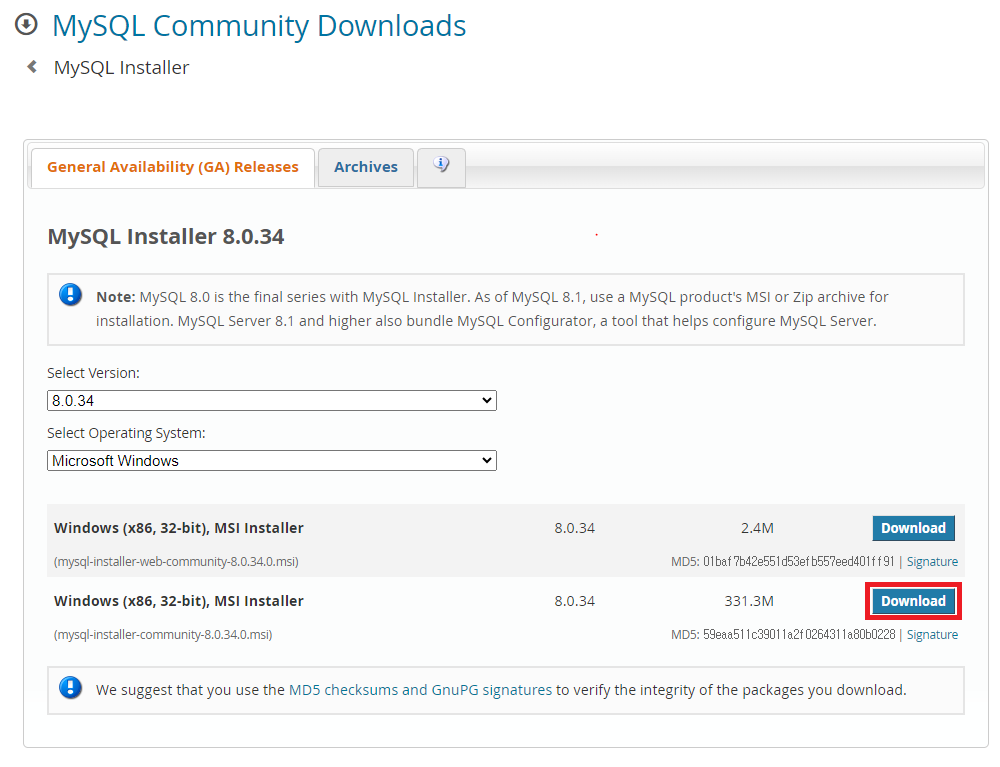The height and width of the screenshot is (767, 1000).
Task: Click filename mysql-installer-web-community-8.0.34.0.msi
Action: (176, 562)
